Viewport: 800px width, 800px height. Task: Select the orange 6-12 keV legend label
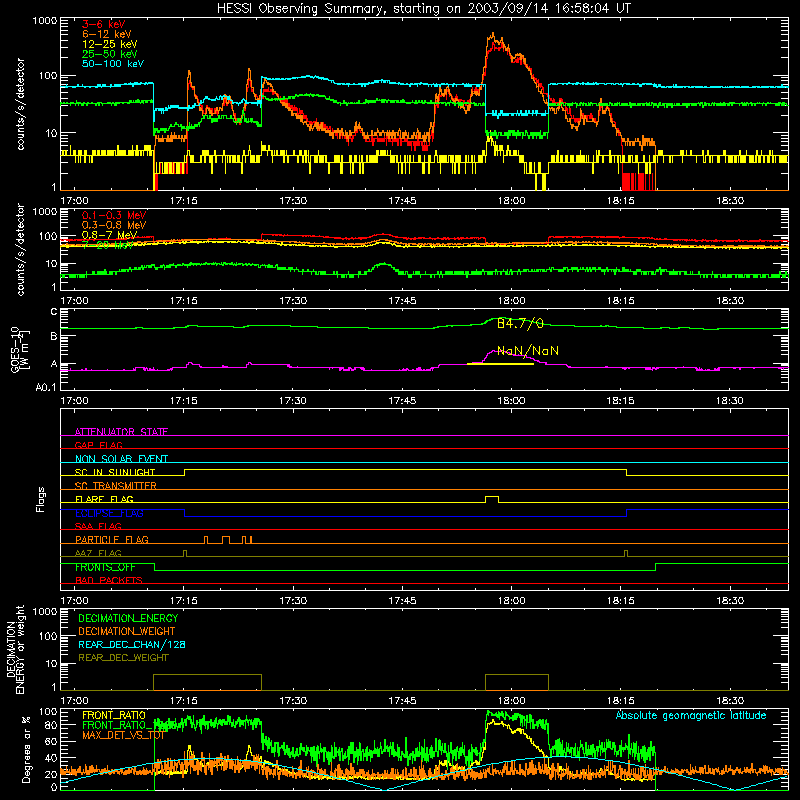(106, 34)
